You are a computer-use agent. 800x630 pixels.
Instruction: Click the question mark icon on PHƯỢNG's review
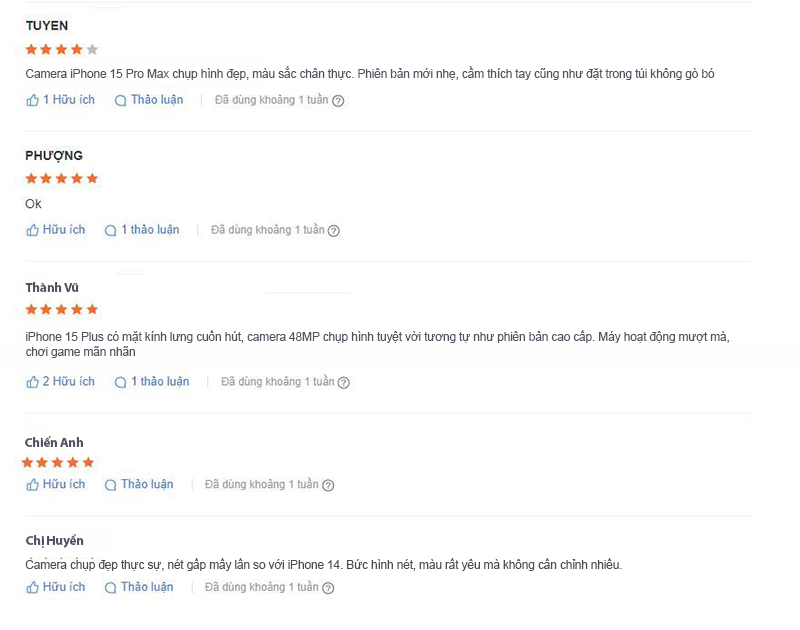(334, 231)
